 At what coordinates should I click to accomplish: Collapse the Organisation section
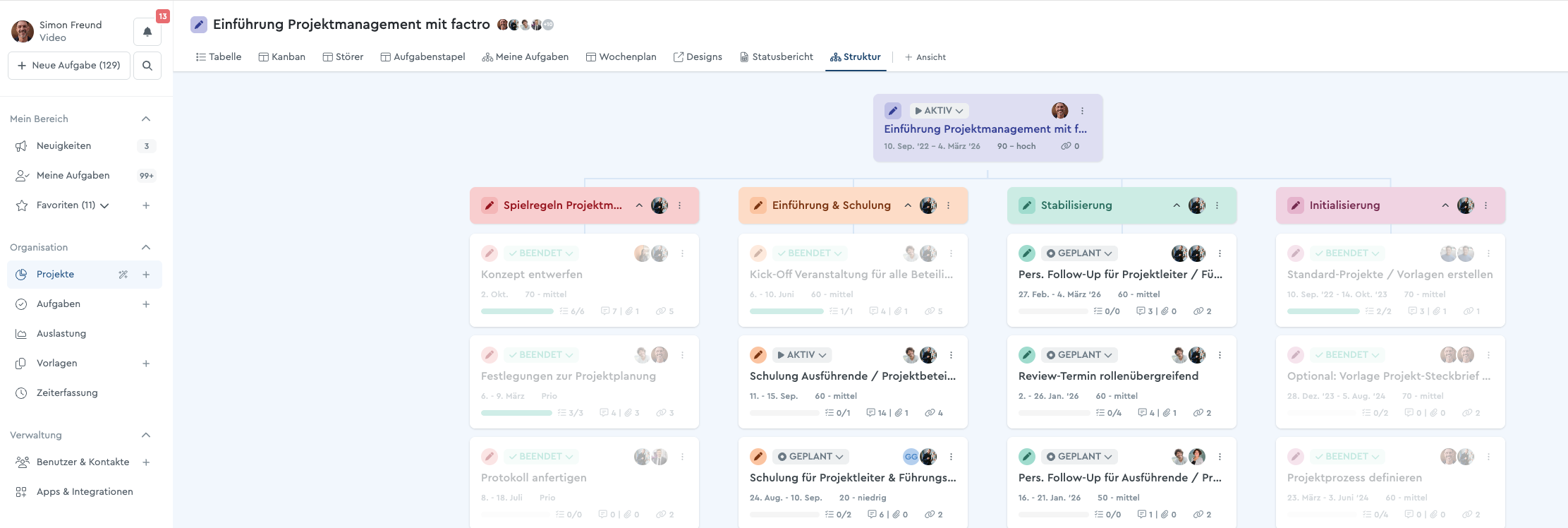(x=146, y=247)
